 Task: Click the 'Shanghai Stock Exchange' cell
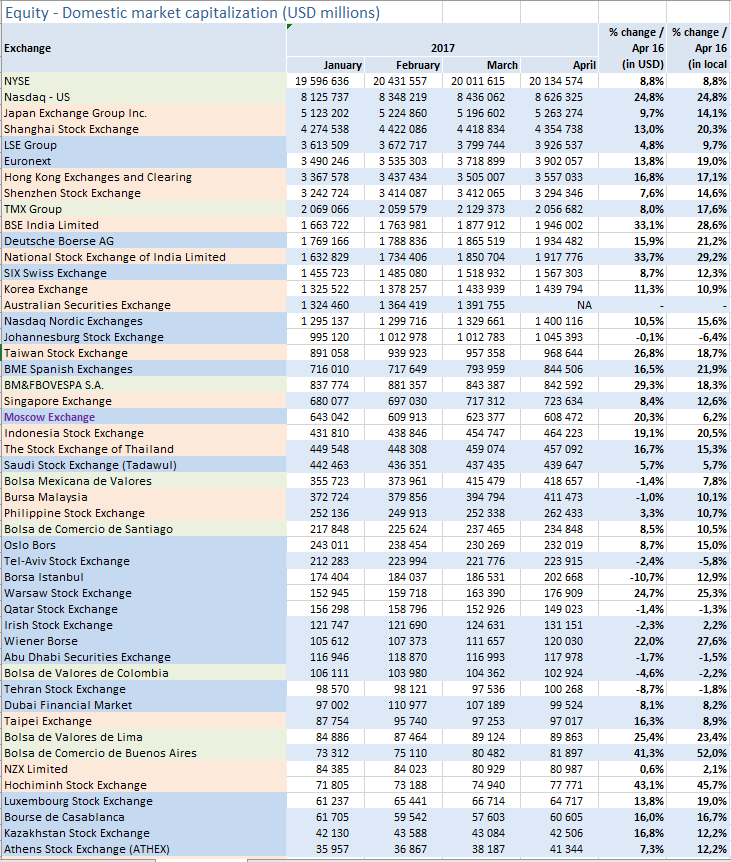point(144,129)
